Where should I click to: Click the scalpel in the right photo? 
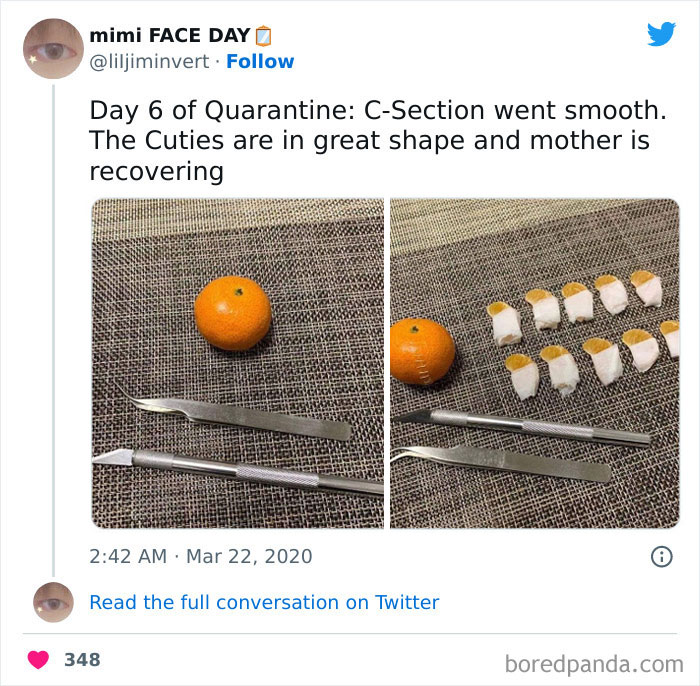(530, 427)
